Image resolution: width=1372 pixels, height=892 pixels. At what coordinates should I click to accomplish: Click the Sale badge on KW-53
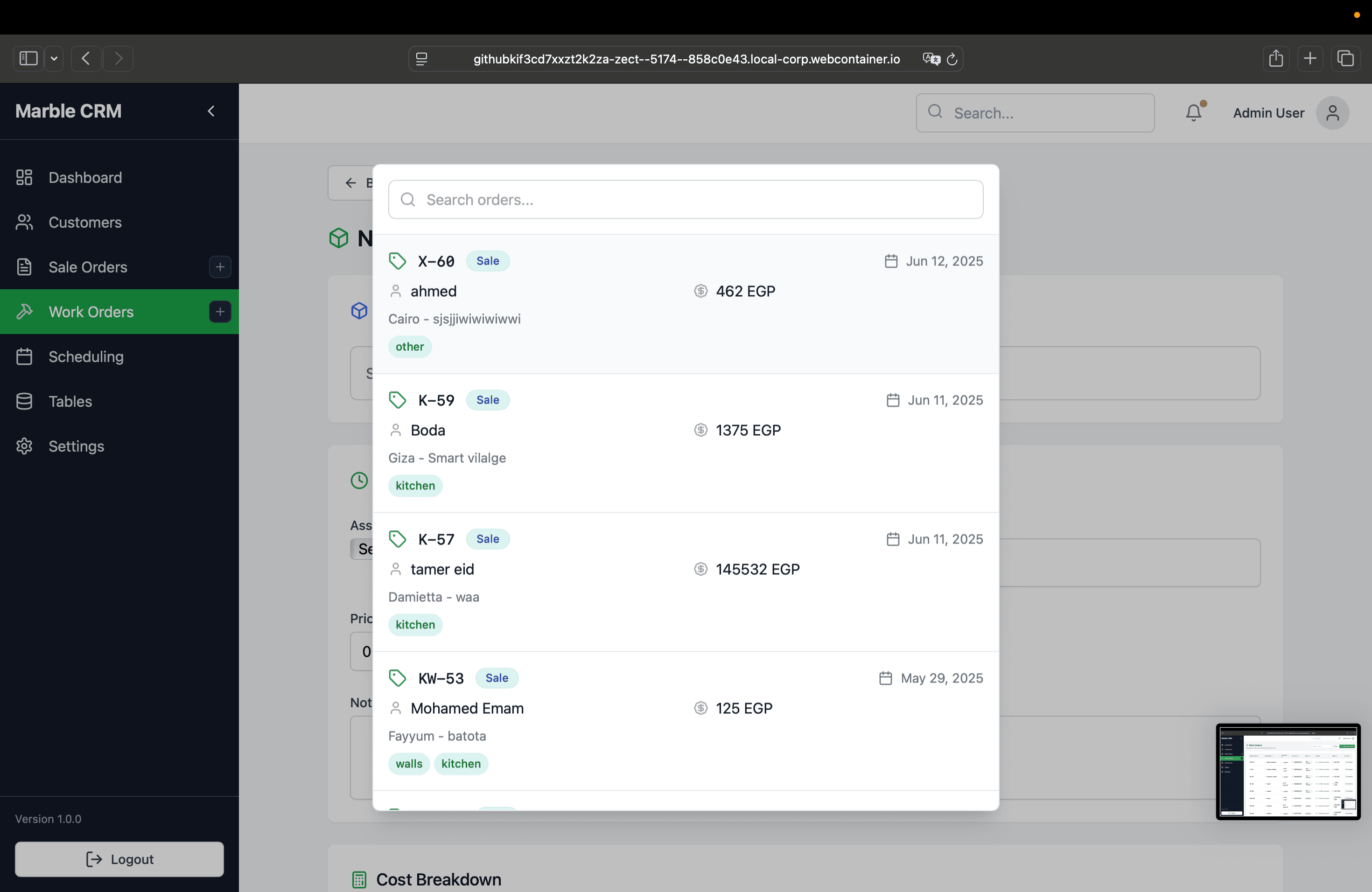click(x=497, y=678)
